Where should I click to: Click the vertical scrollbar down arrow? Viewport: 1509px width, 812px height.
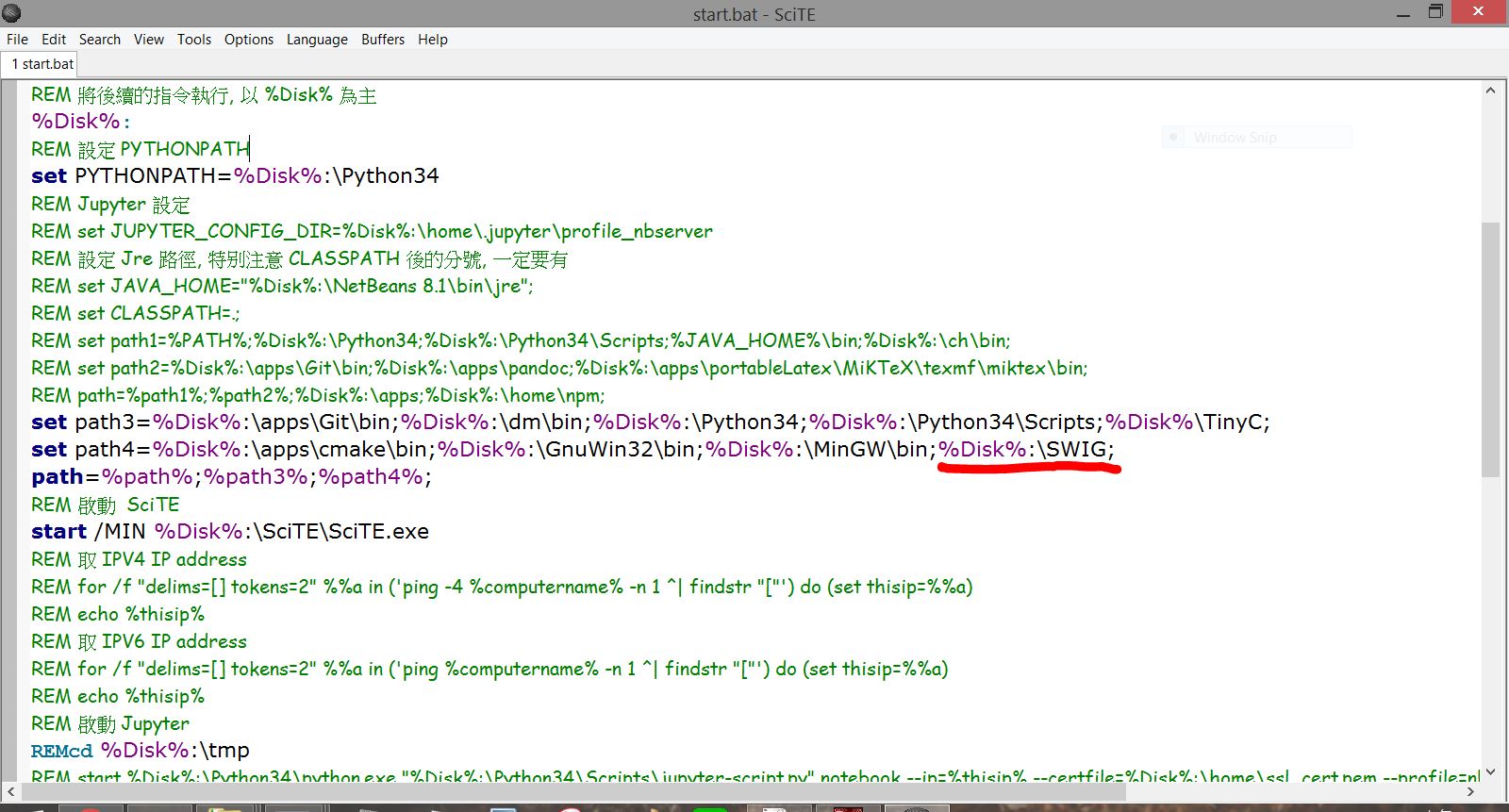coord(1490,771)
